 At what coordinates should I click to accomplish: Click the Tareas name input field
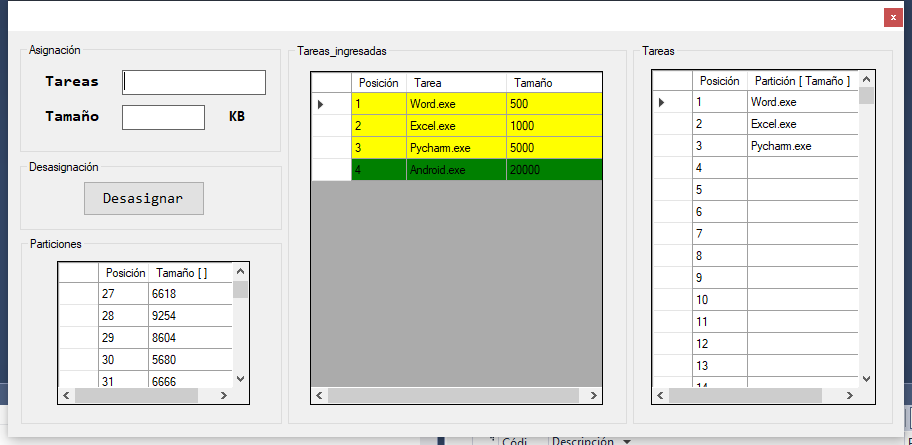[x=194, y=82]
